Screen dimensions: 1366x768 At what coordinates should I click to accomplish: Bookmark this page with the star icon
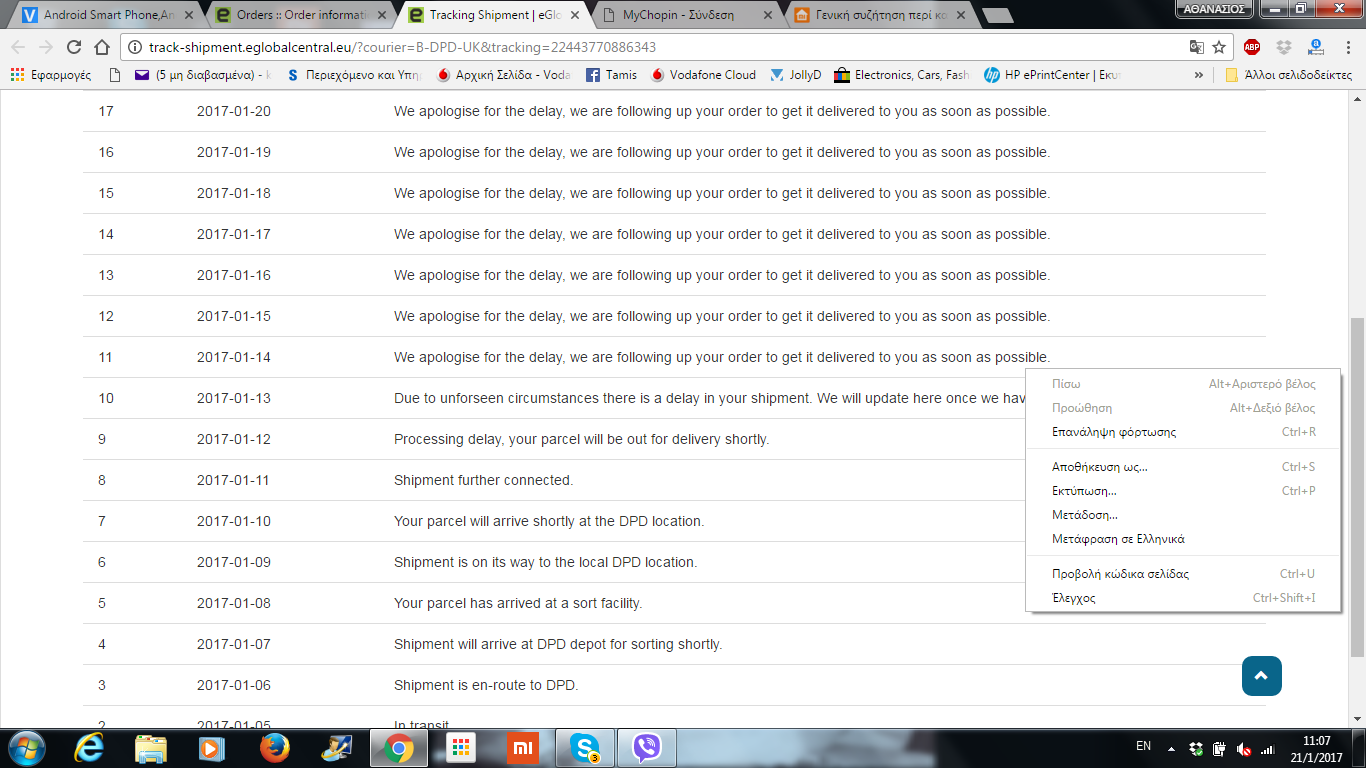pyautogui.click(x=1219, y=47)
